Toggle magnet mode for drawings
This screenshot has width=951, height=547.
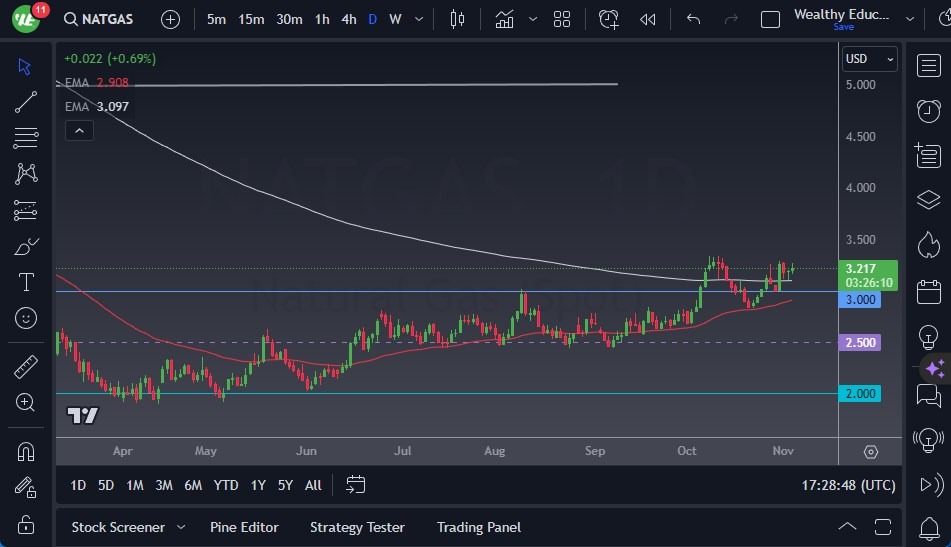[26, 452]
